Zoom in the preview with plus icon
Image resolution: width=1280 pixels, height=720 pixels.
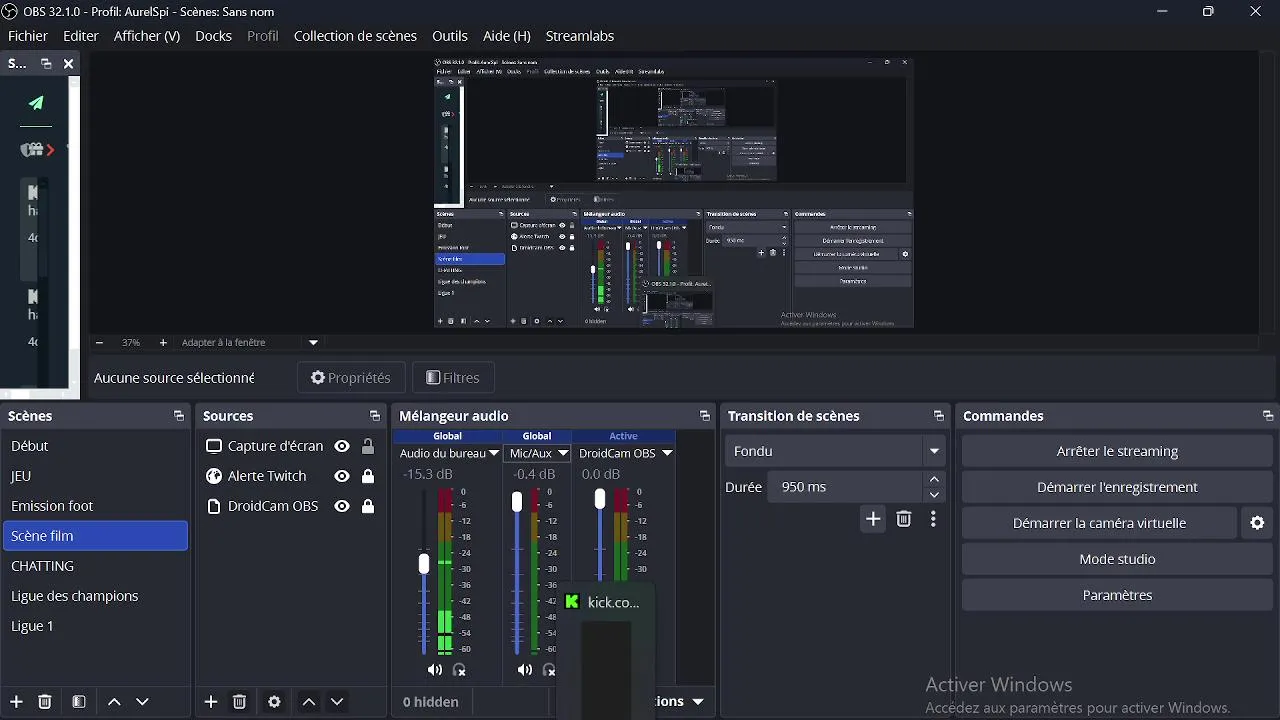pos(163,342)
